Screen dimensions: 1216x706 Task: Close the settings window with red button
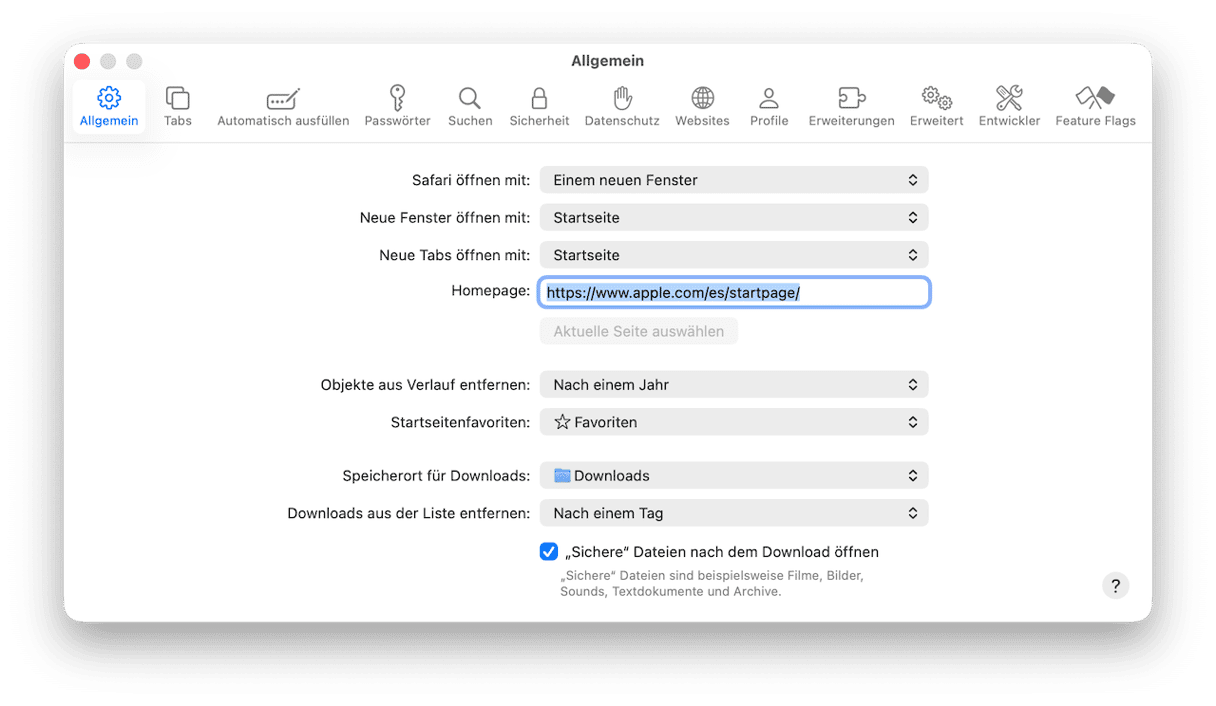[82, 61]
